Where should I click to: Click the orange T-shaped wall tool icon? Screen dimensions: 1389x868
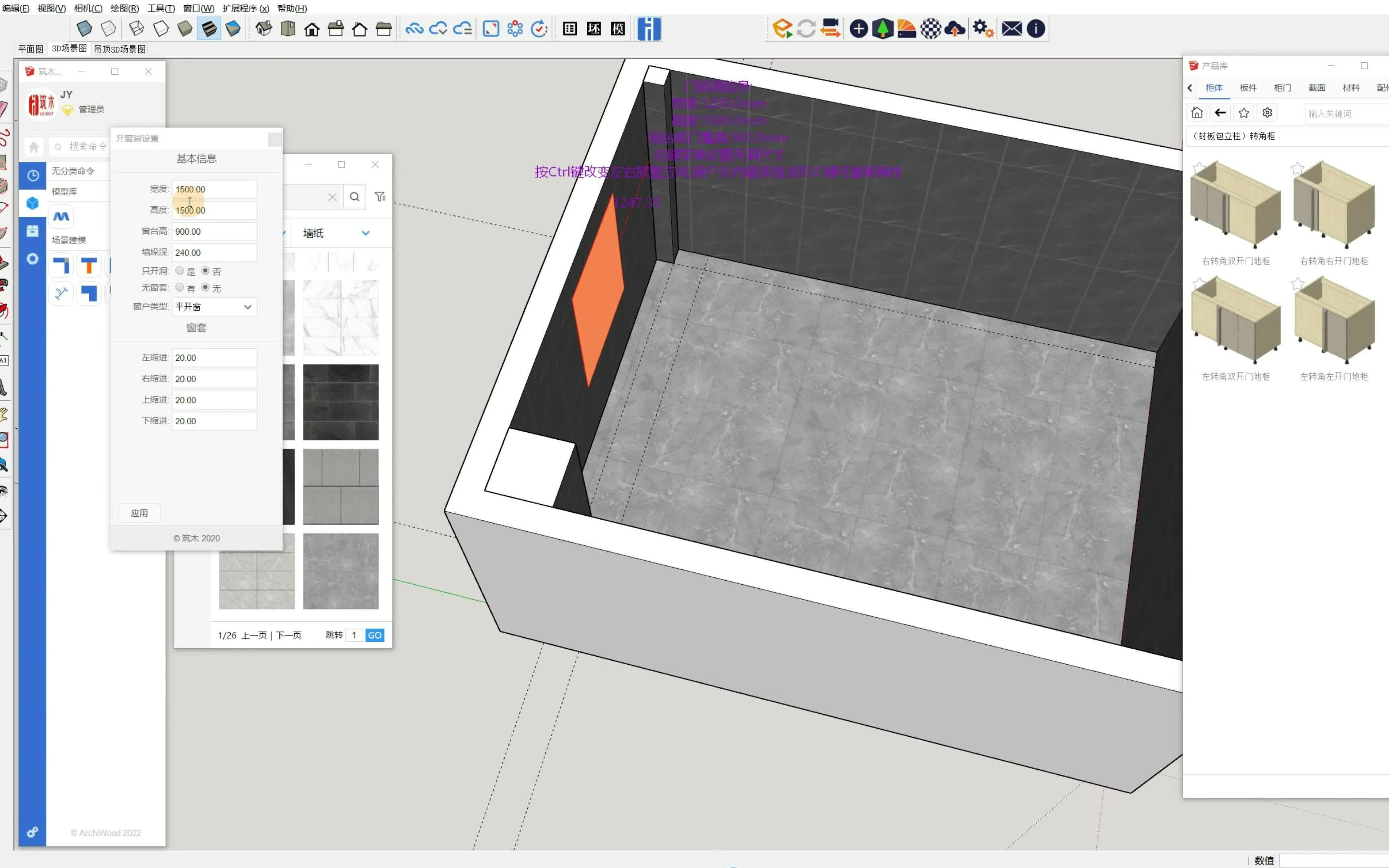coord(89,265)
